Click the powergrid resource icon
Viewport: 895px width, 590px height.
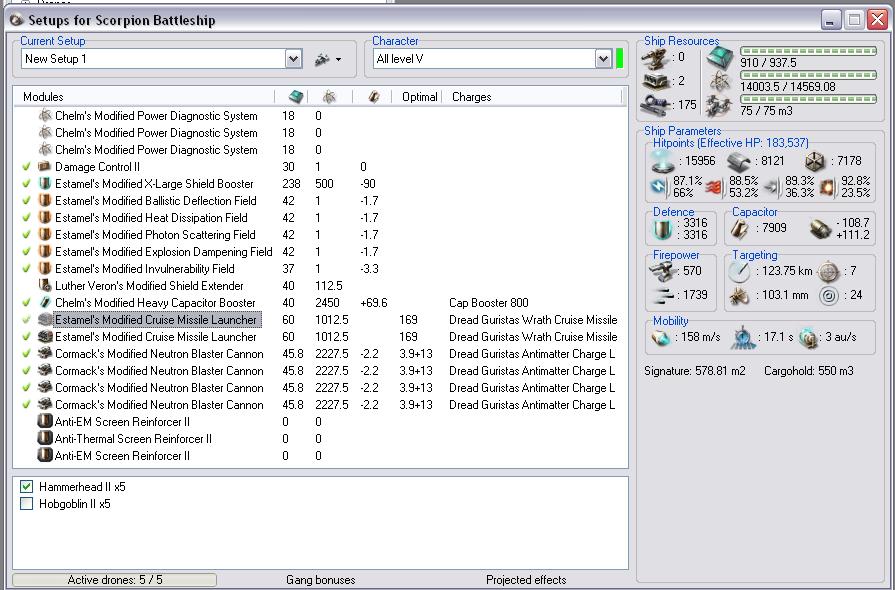coord(720,82)
